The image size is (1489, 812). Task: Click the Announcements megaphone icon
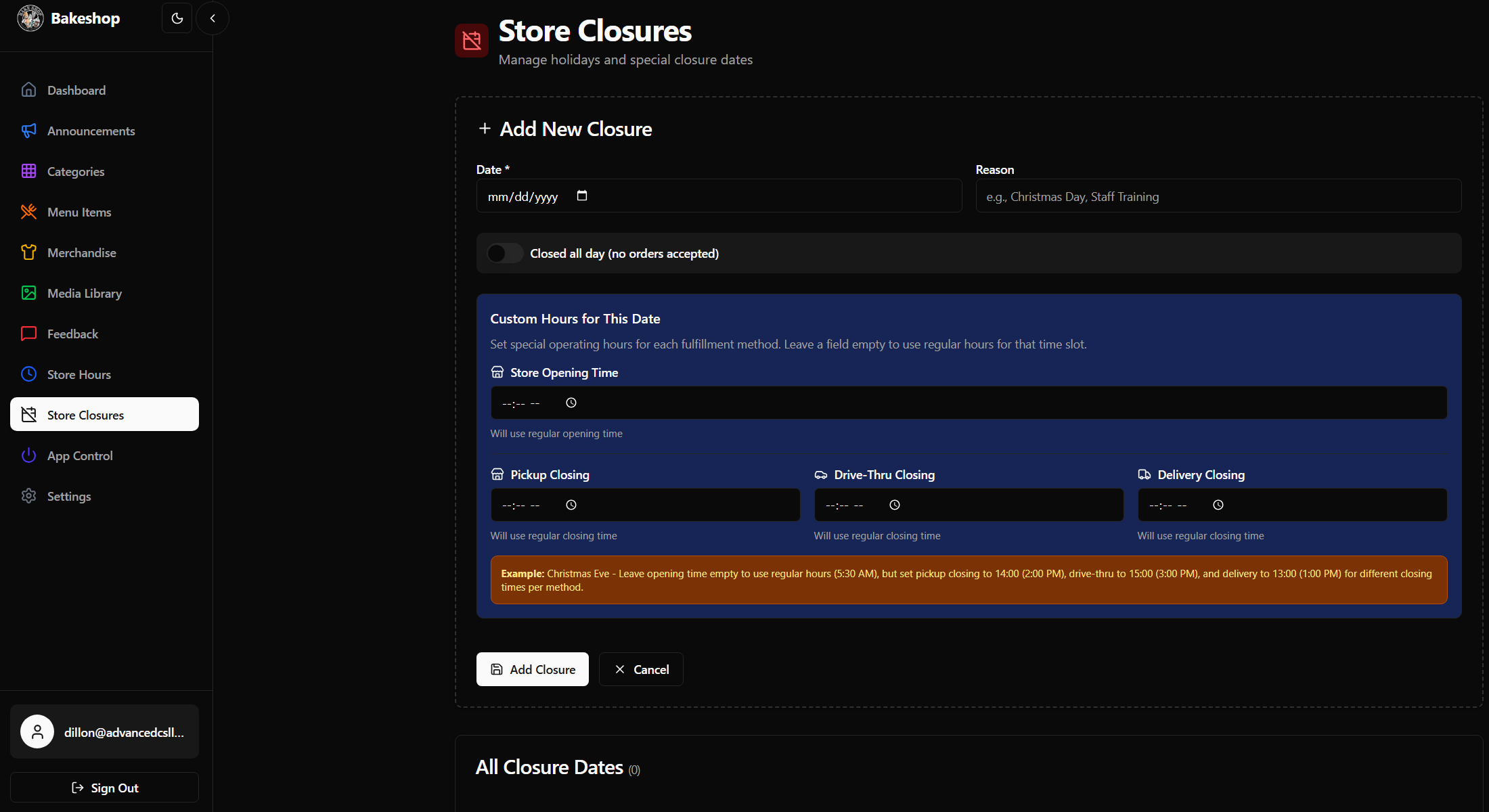pyautogui.click(x=28, y=131)
